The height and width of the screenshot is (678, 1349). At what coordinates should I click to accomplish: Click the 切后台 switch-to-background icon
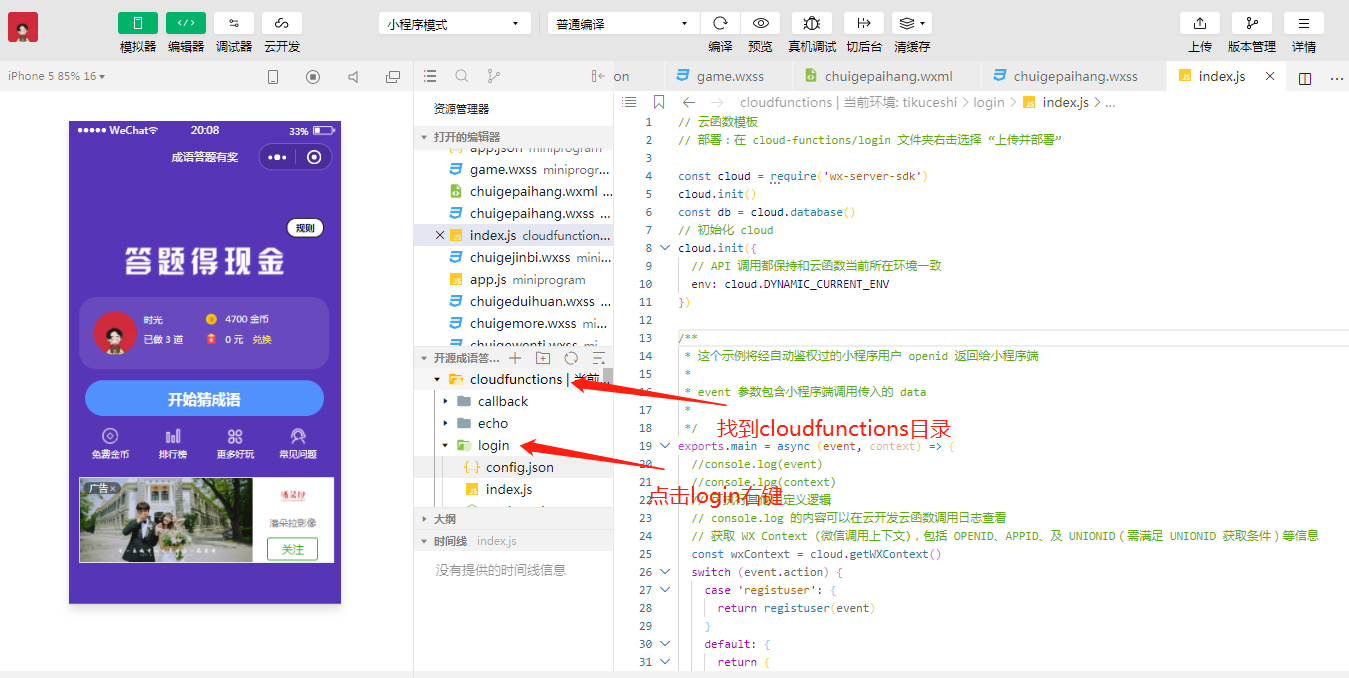coord(864,23)
